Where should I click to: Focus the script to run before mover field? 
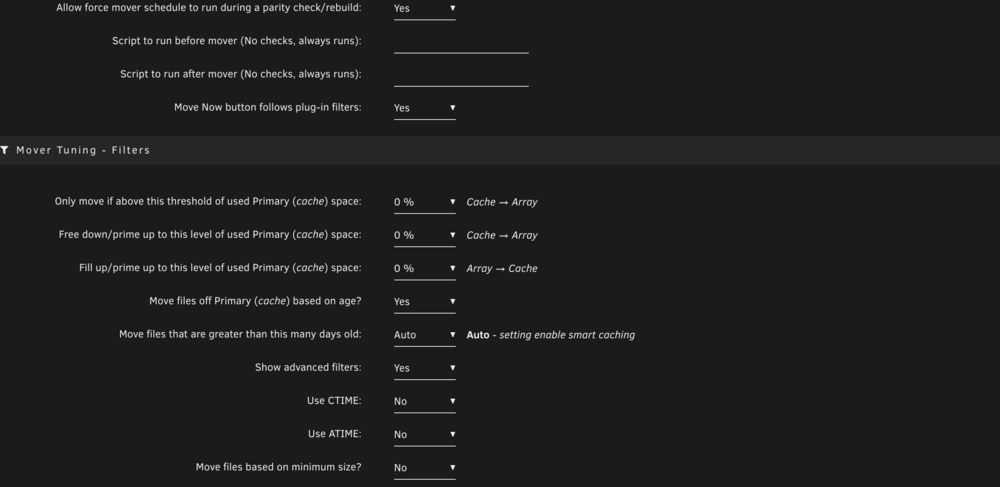coord(461,42)
